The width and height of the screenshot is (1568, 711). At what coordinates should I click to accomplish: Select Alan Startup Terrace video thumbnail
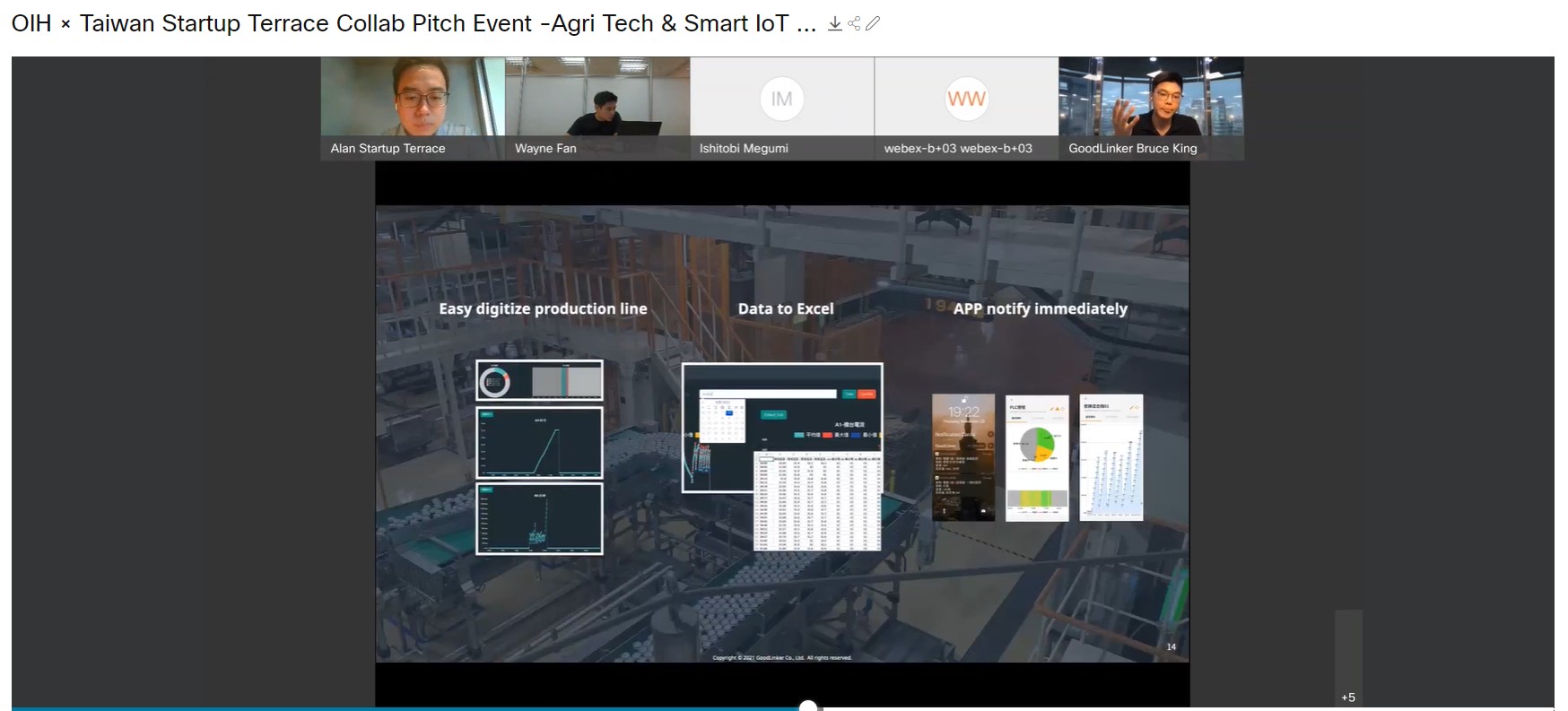pos(413,97)
